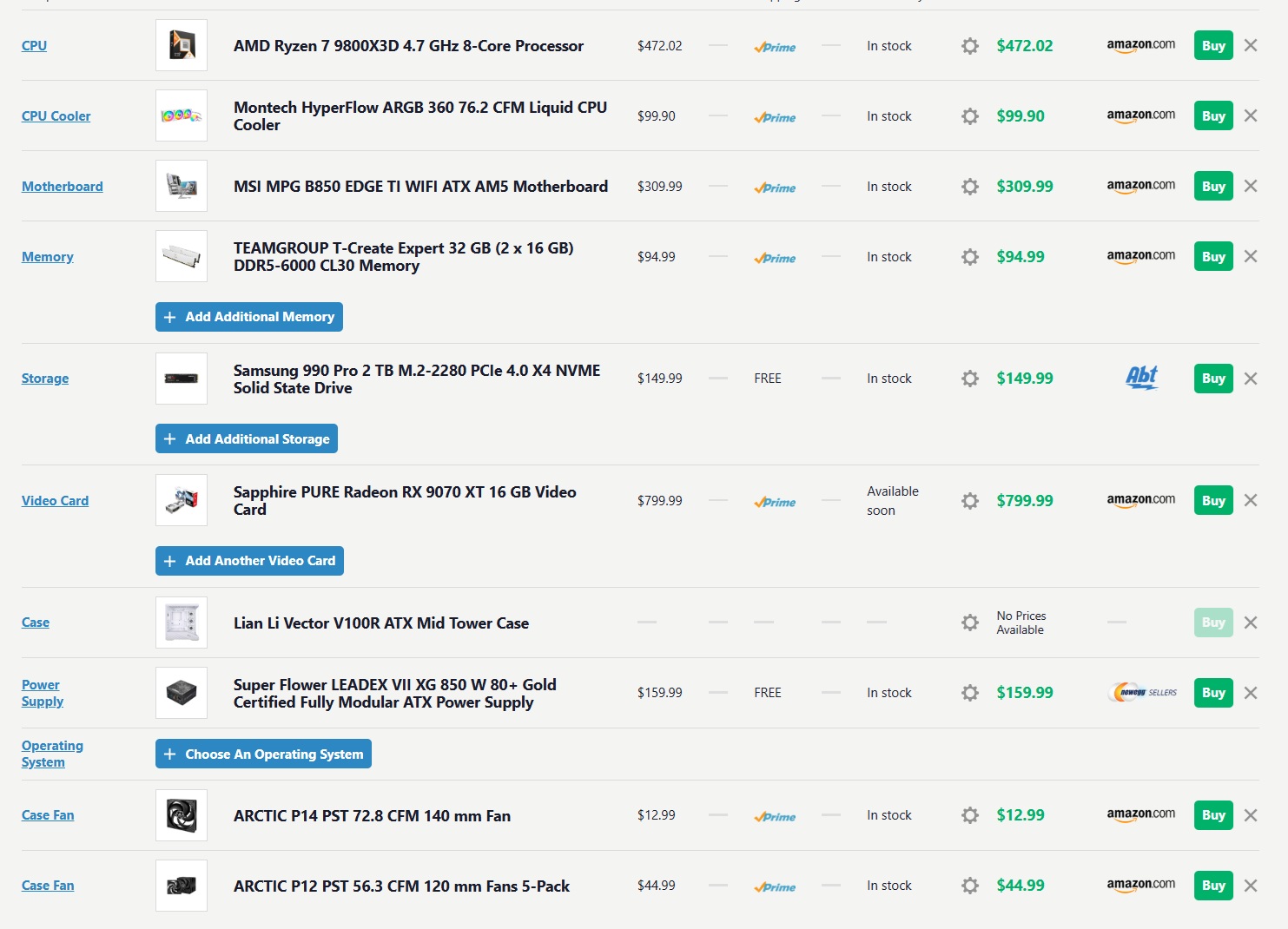Open Sapphire PURE Radeon RX 9070 XT name
This screenshot has width=1288, height=929.
tap(405, 501)
